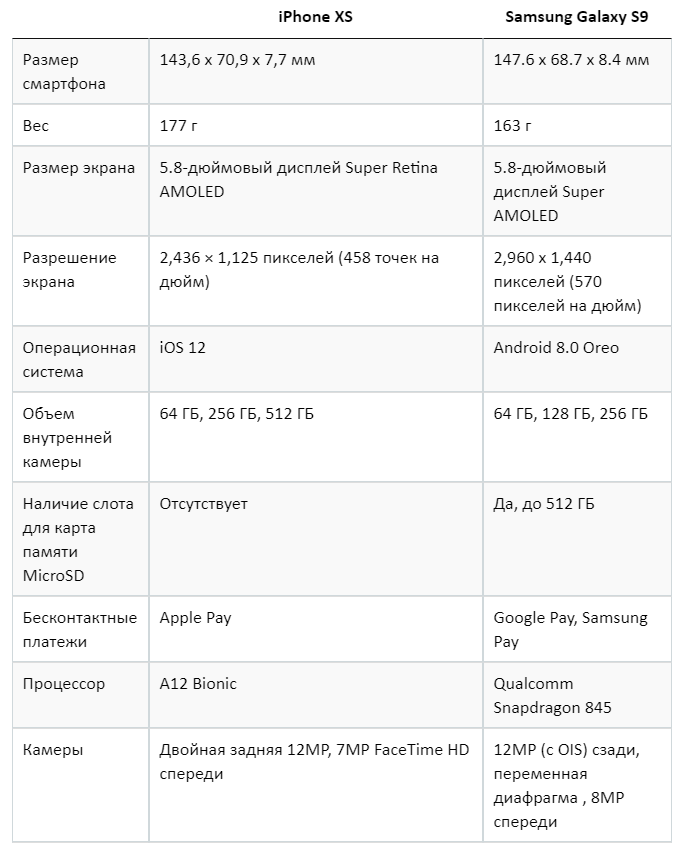This screenshot has height=843, width=700.
Task: Select the 'Разрешение экрана' row label
Action: pos(70,270)
